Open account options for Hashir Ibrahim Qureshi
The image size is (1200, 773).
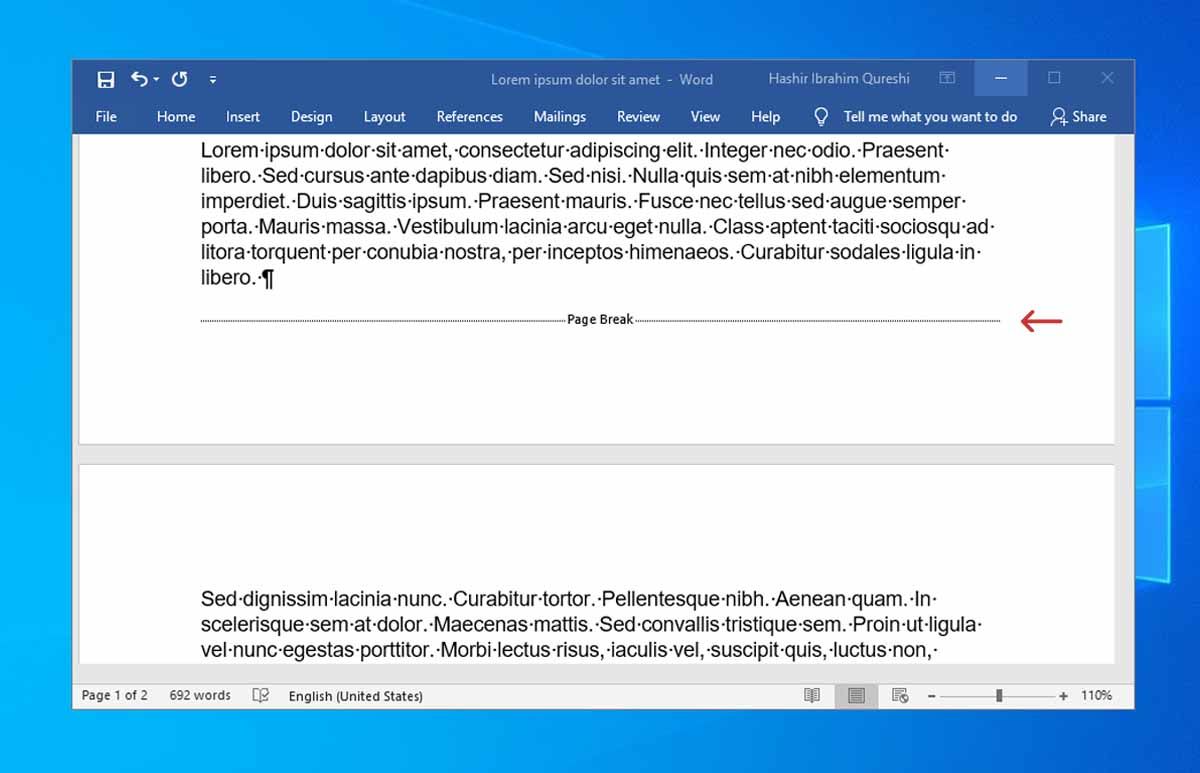pyautogui.click(x=838, y=79)
